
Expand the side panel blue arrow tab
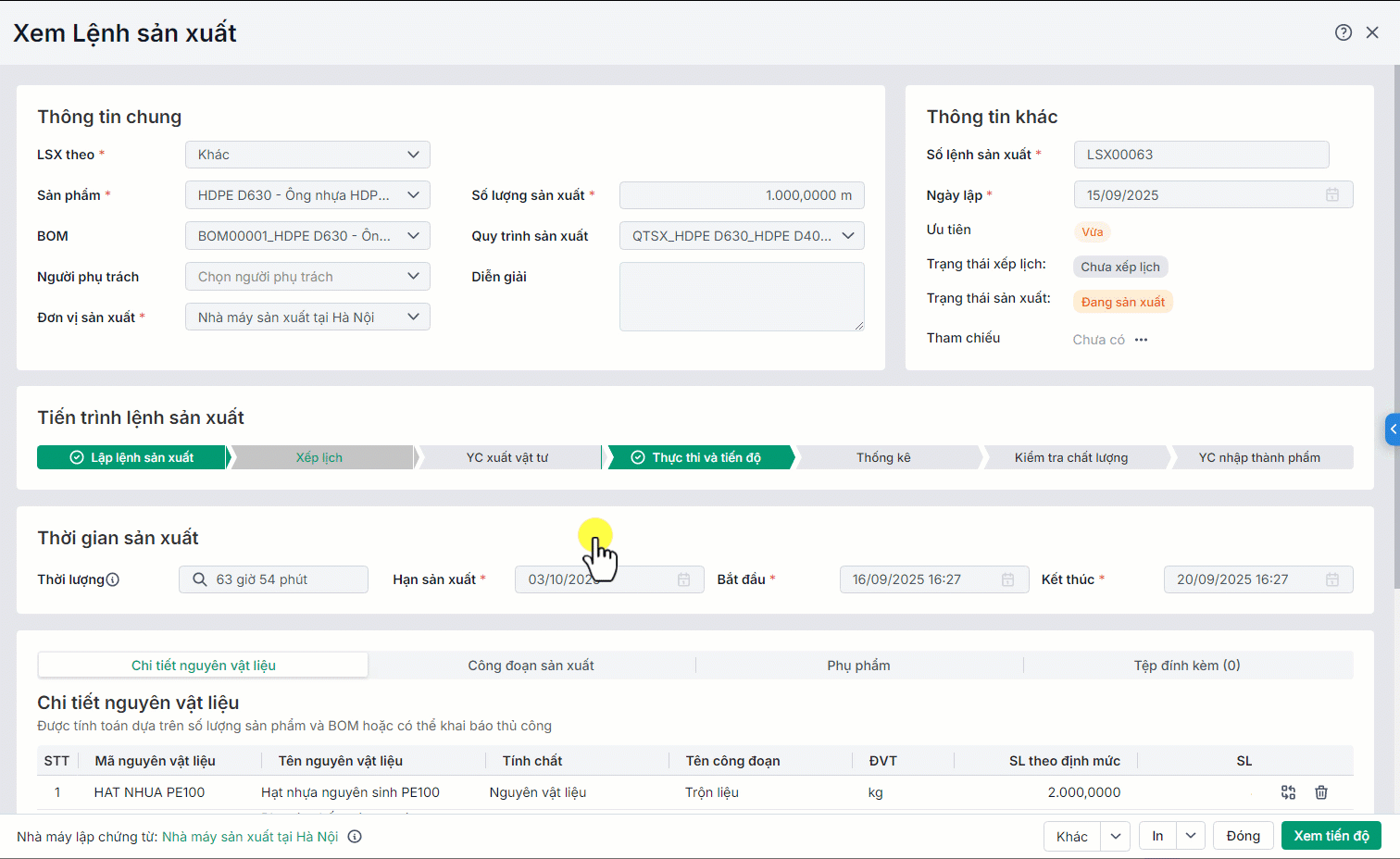1392,429
